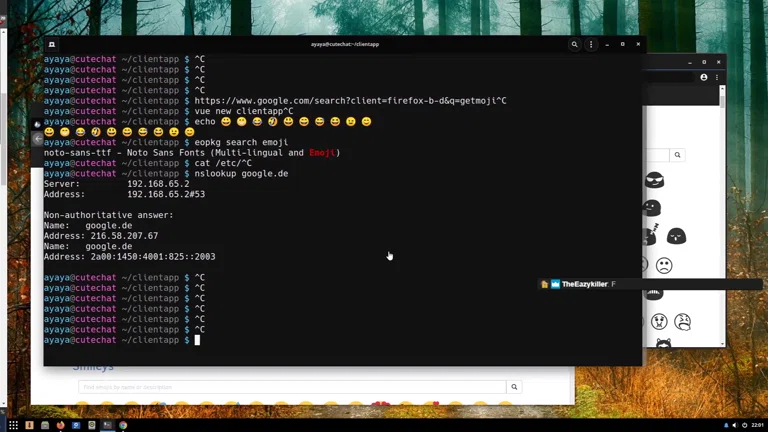The image size is (768, 432).
Task: Open the green-logo app in taskbar
Action: click(92, 425)
